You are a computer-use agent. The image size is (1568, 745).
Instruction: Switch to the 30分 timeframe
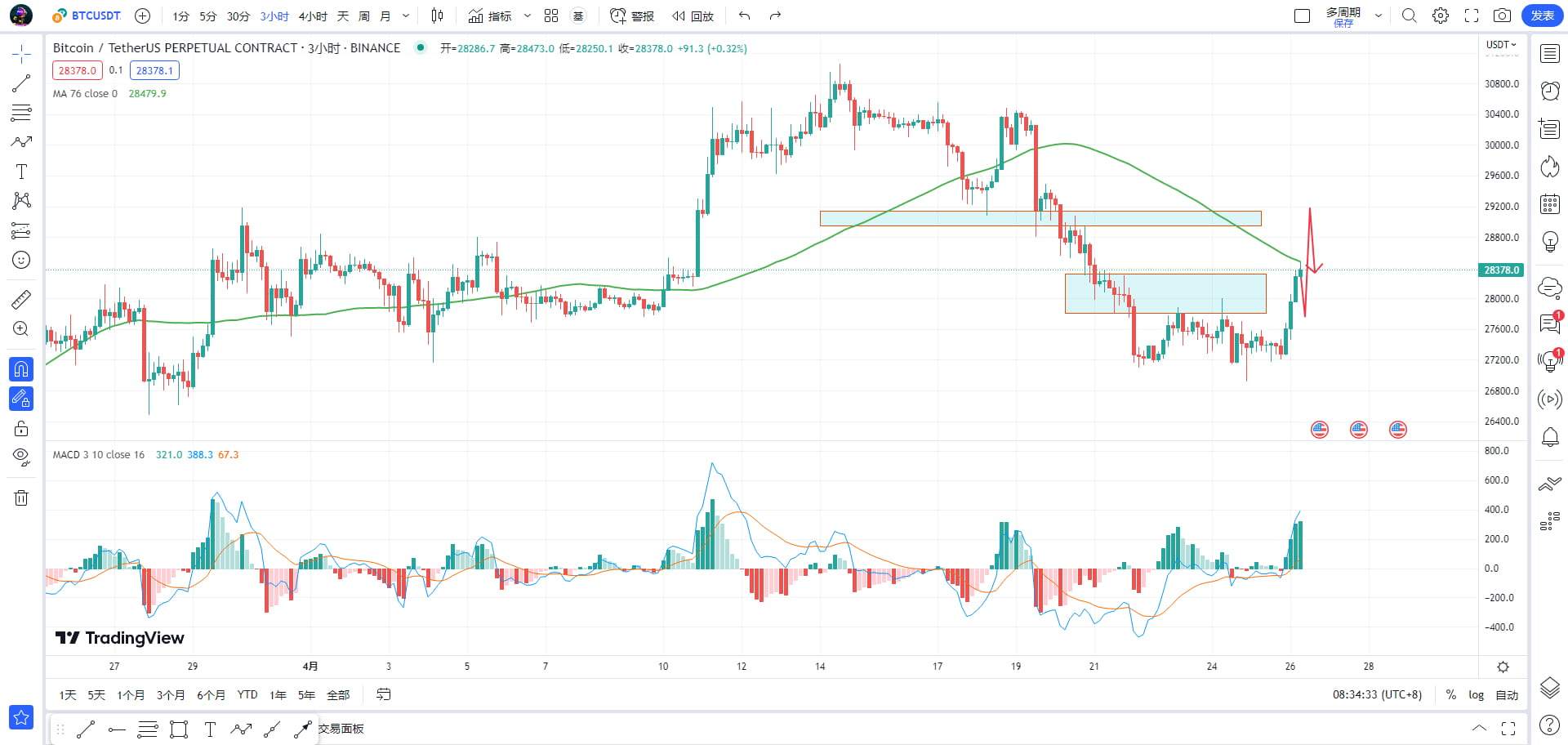238,16
